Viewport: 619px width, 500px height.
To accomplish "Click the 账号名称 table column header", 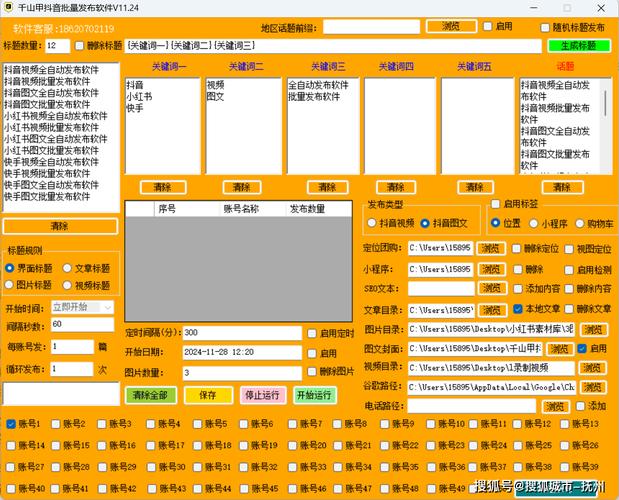I will coord(241,209).
